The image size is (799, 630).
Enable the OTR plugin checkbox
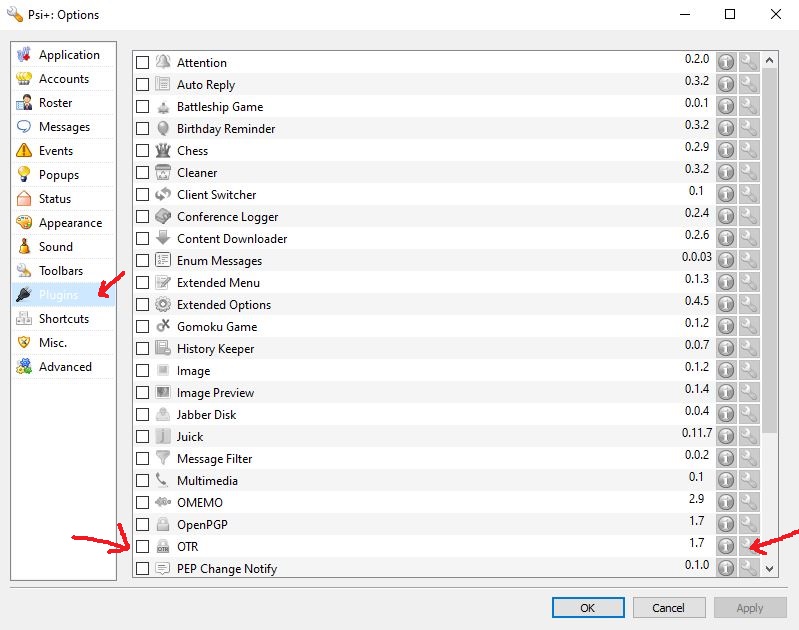pyautogui.click(x=142, y=547)
